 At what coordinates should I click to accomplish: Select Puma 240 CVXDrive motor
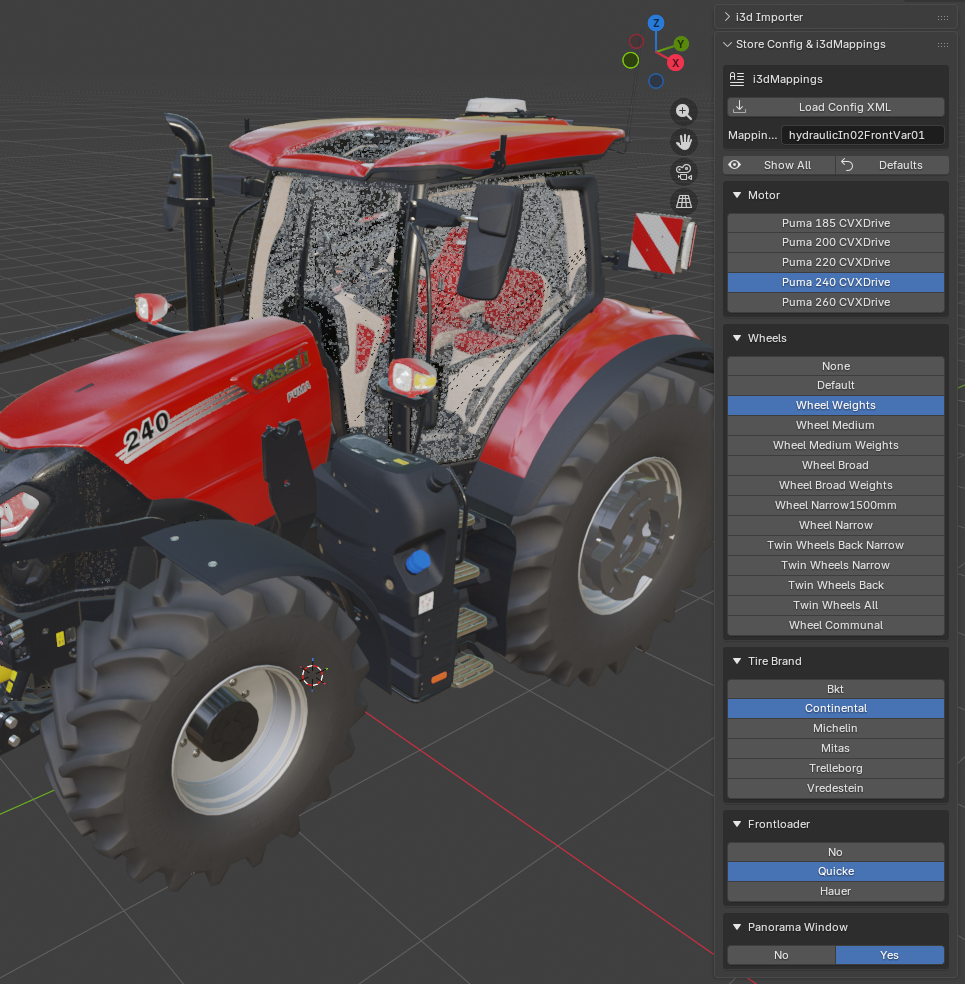coord(836,282)
